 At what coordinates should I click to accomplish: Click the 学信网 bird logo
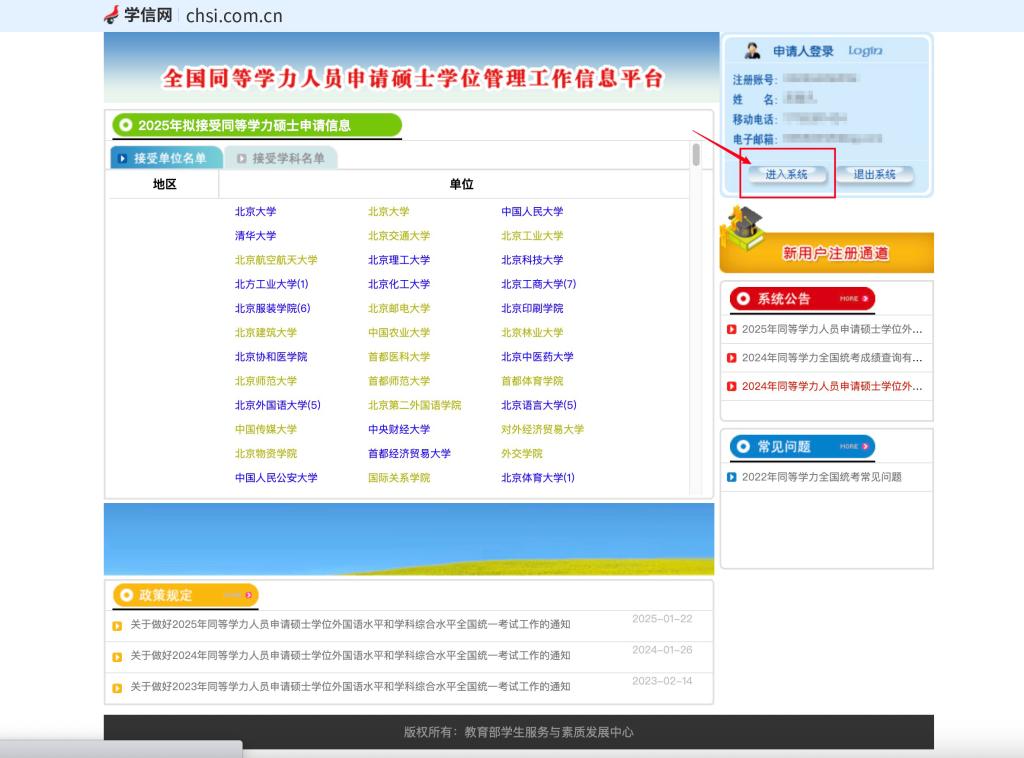pos(111,15)
